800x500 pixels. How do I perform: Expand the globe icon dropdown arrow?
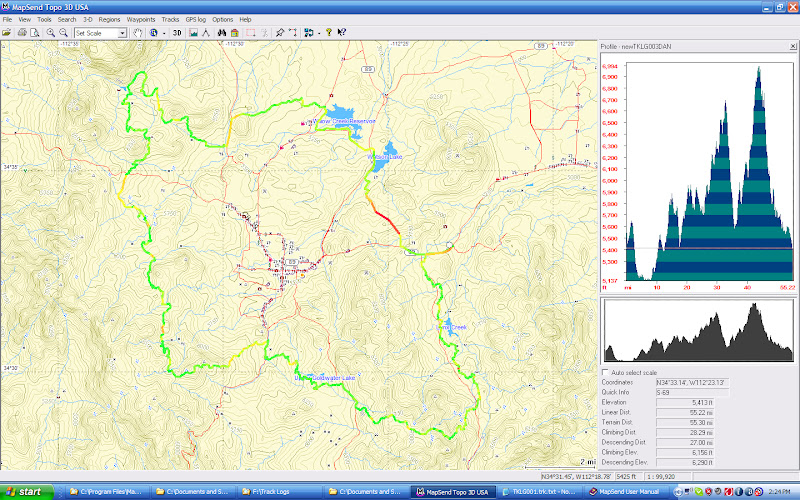click(x=164, y=33)
